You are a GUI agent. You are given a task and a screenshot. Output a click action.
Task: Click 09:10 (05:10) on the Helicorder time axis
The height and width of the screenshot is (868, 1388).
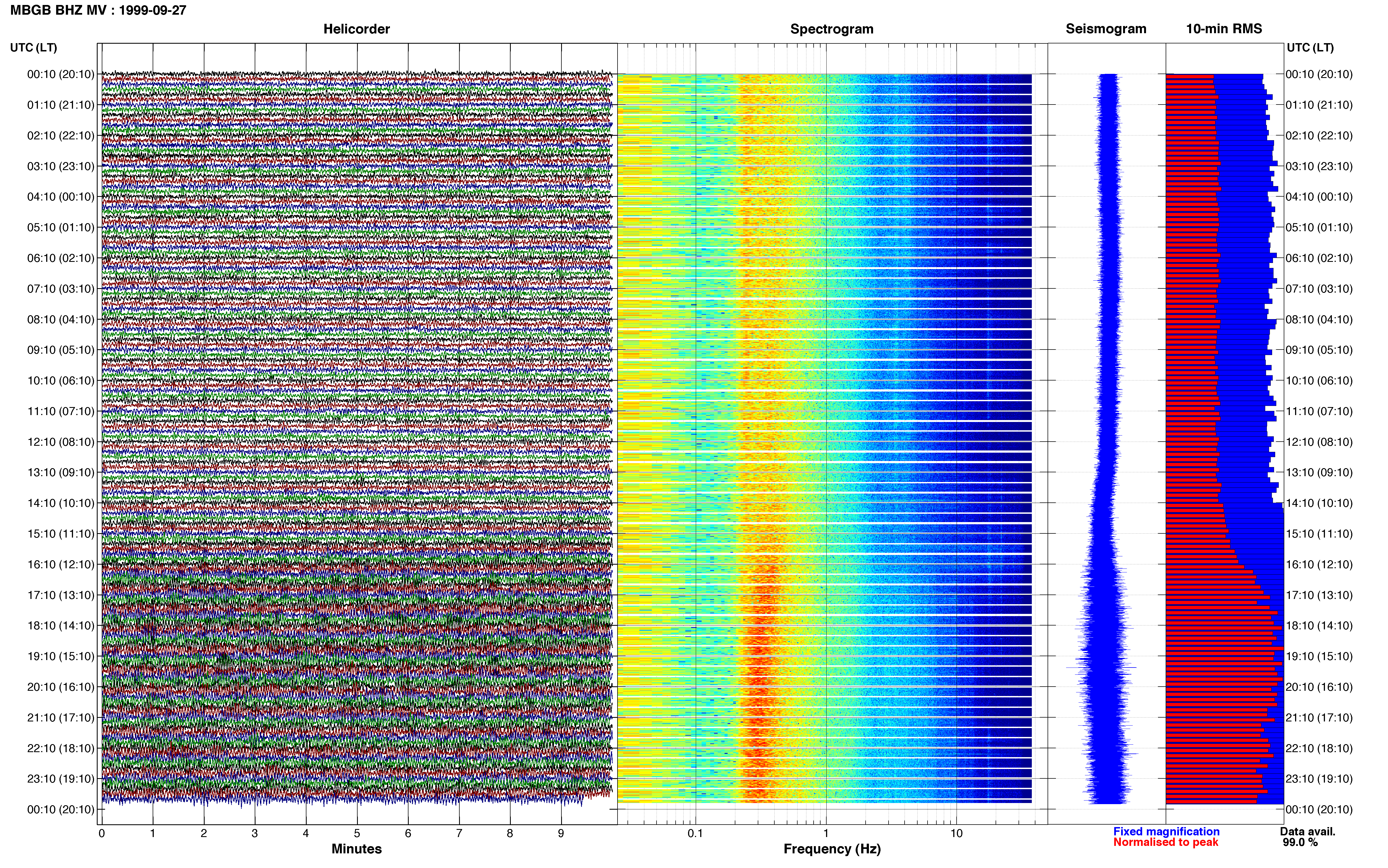pos(61,350)
